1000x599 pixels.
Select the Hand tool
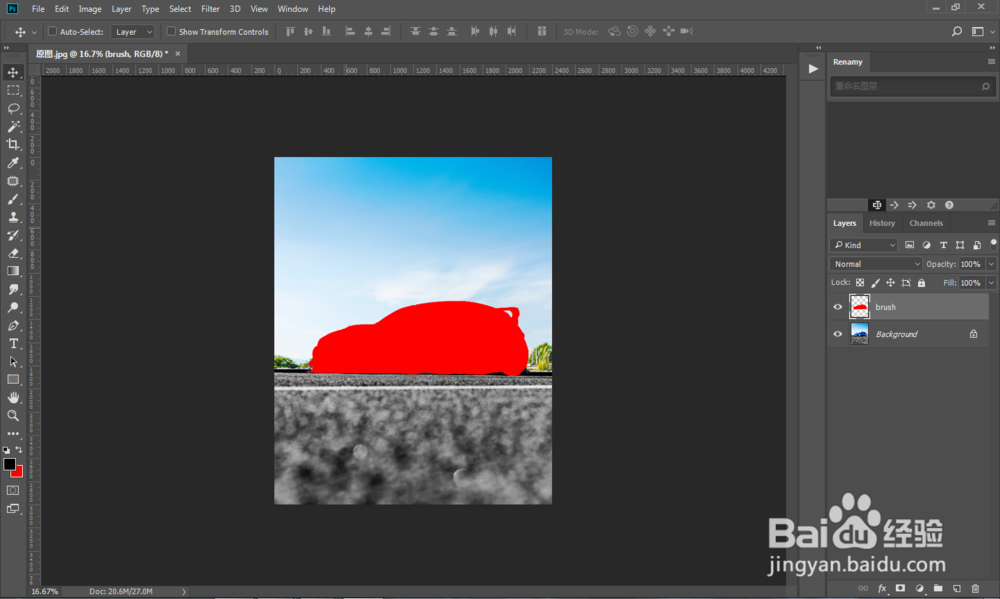pos(13,397)
